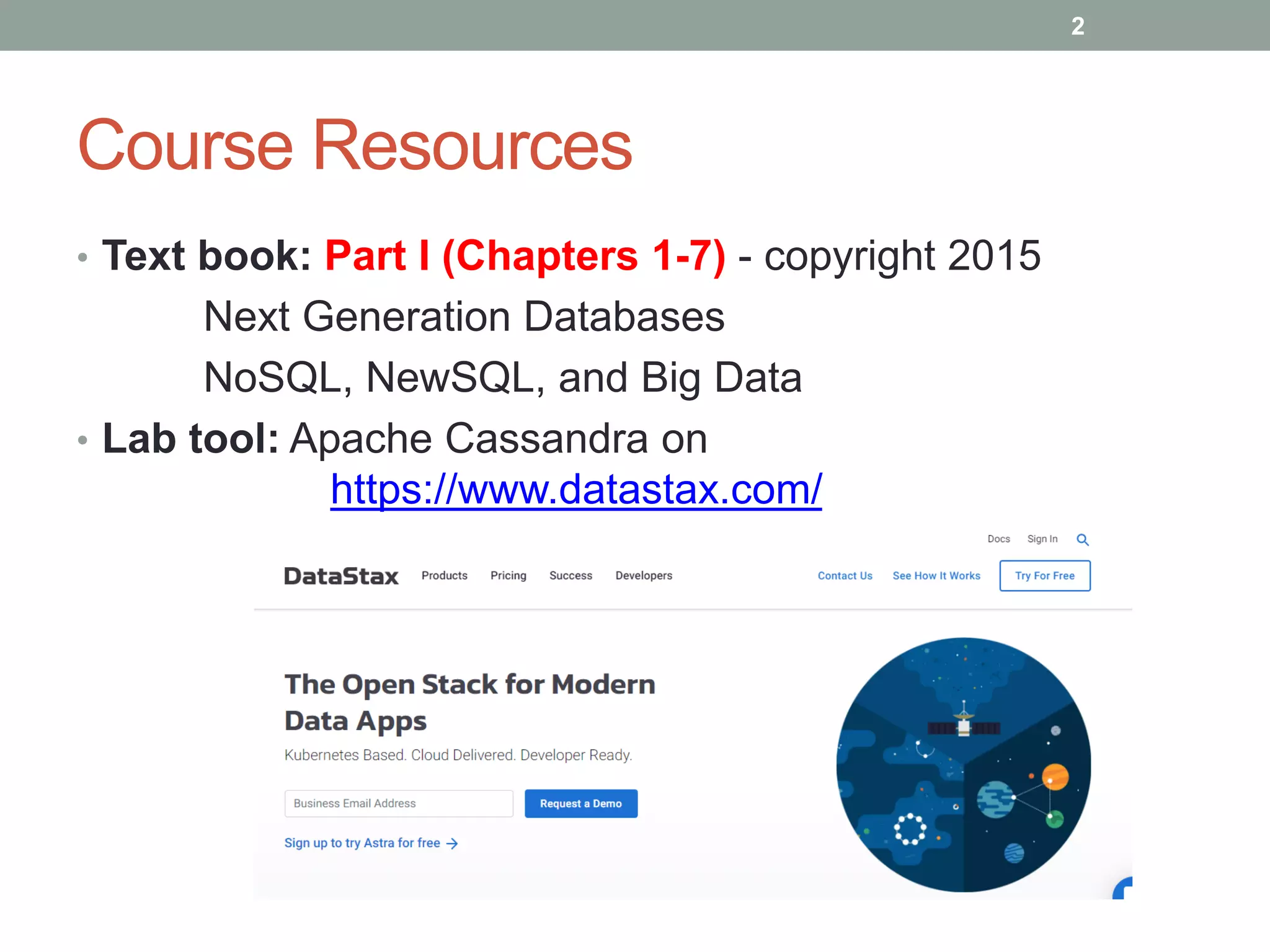Follow the datastax.com hyperlink

click(575, 490)
